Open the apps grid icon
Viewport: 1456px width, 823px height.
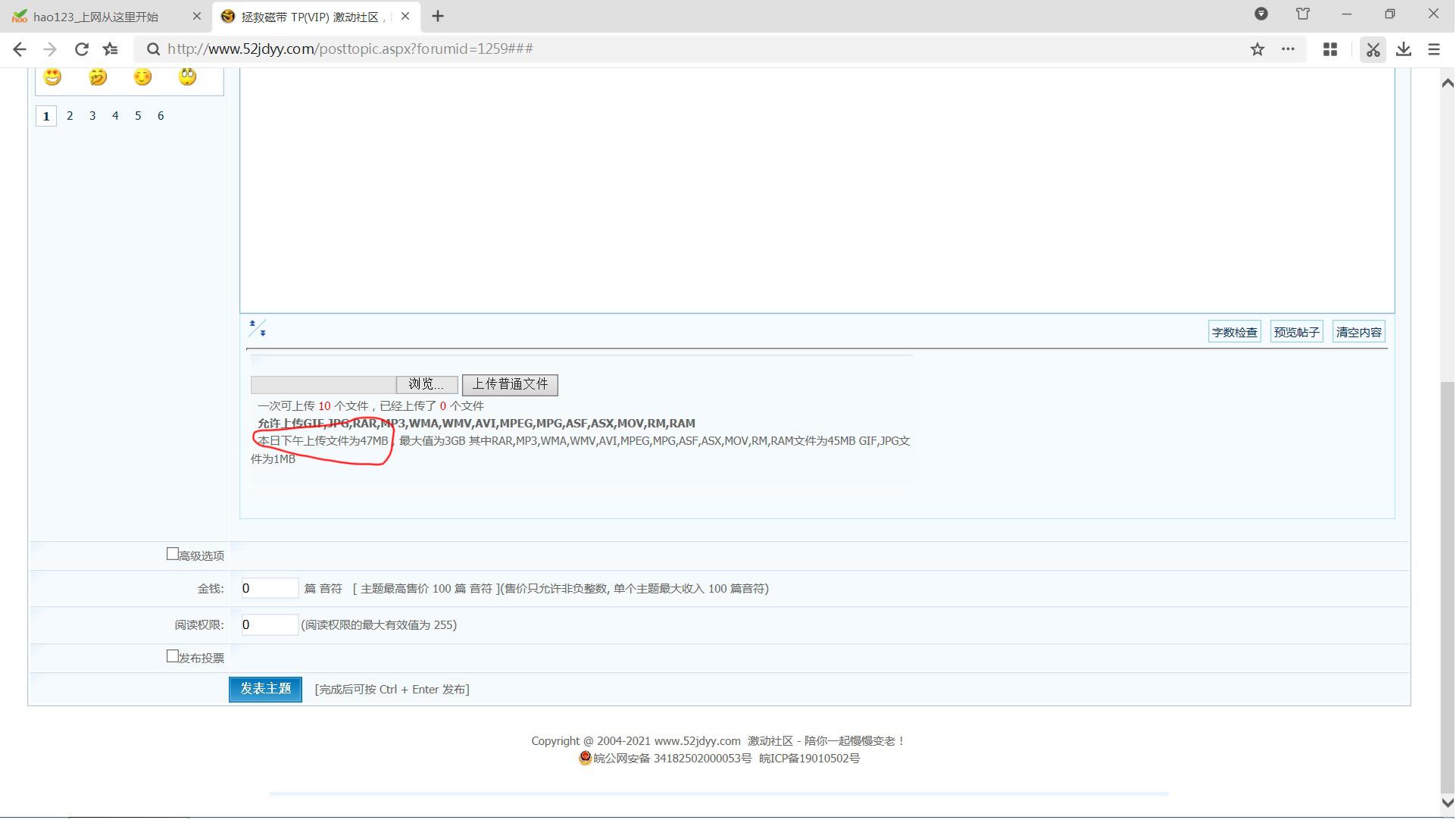pos(1329,49)
